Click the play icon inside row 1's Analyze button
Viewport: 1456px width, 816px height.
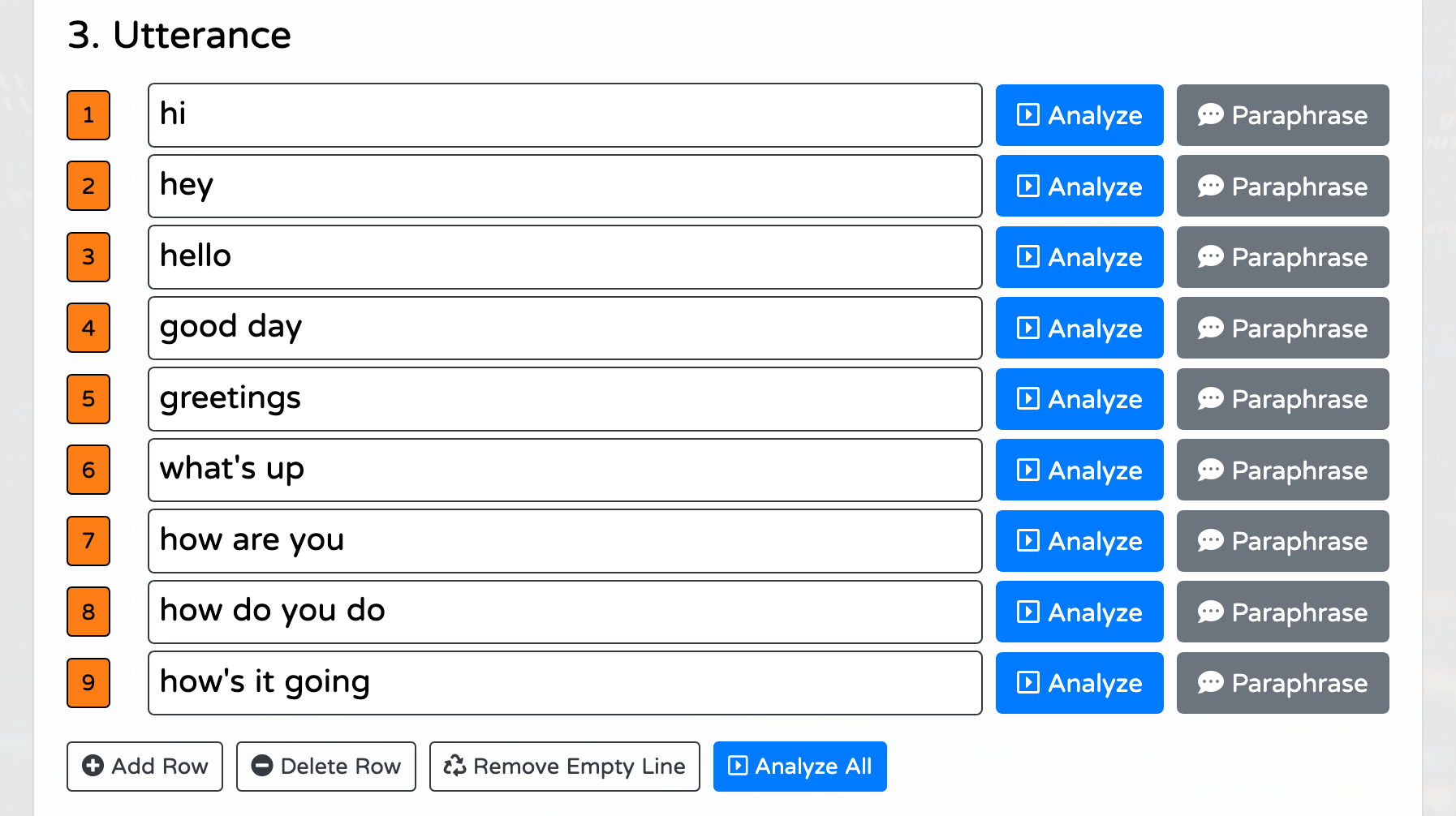click(1027, 115)
